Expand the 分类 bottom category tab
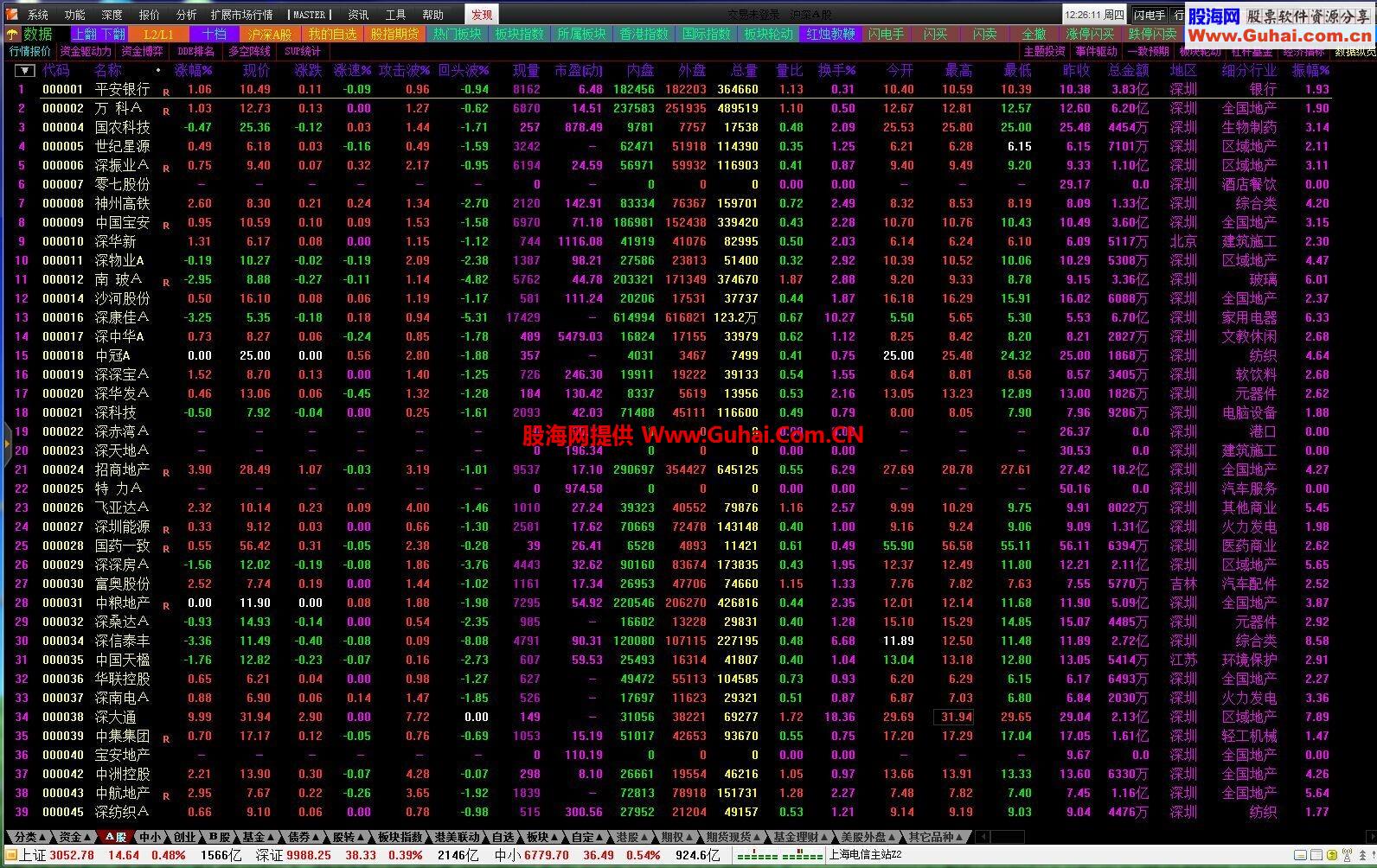This screenshot has width=1377, height=868. (29, 837)
